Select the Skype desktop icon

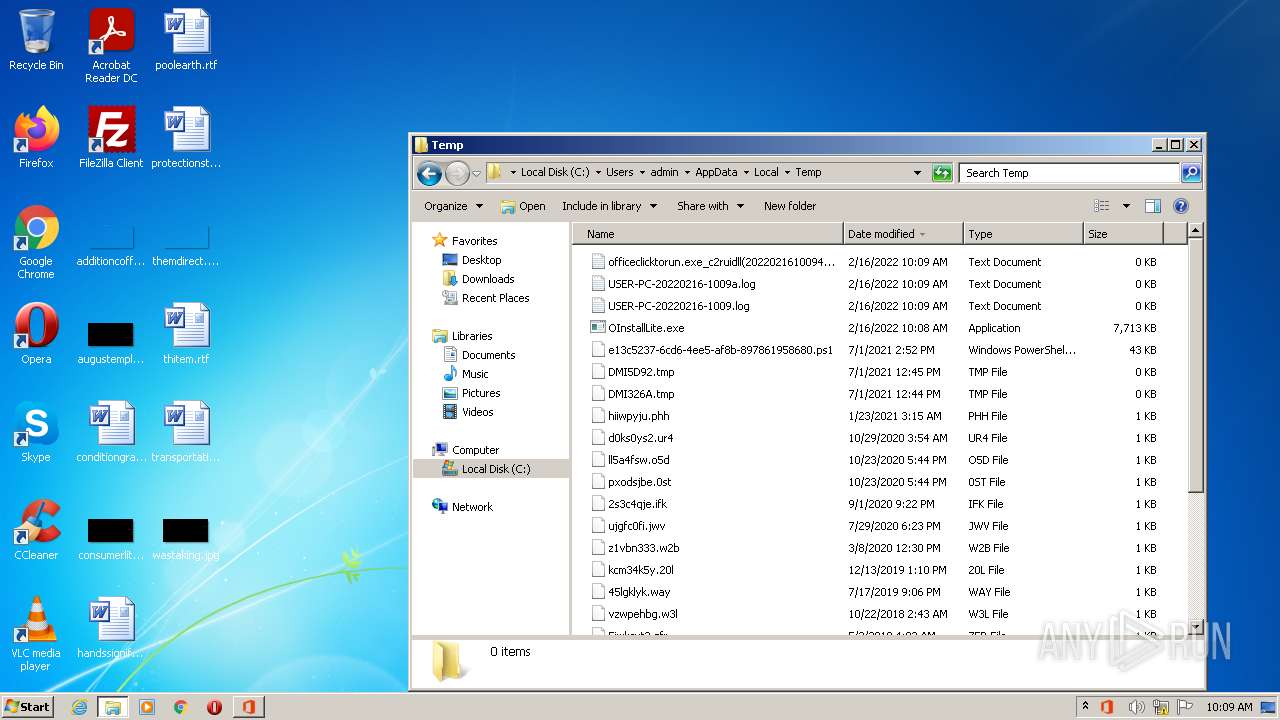36,432
